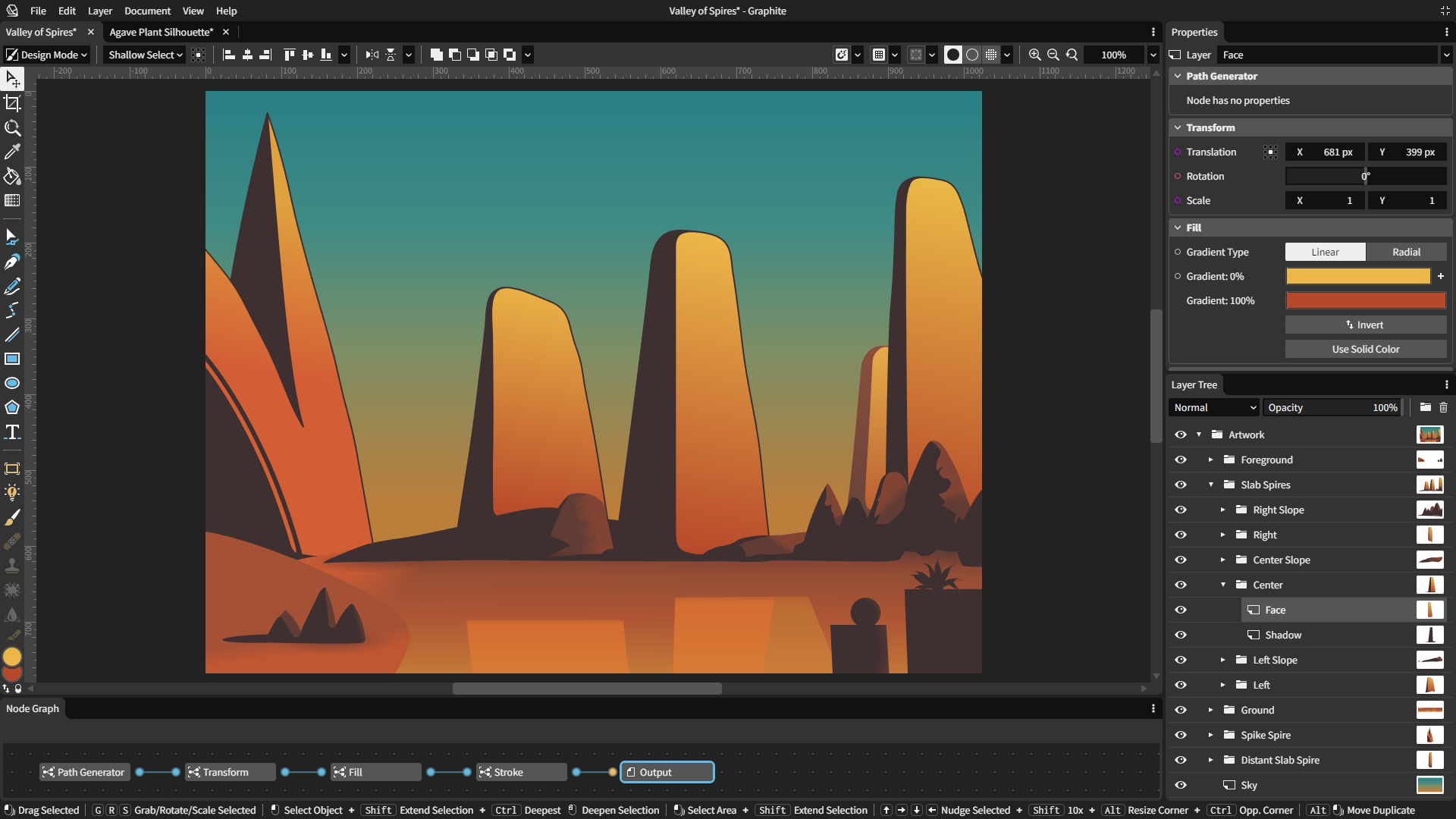Expand the Right Slope layer group

(x=1223, y=509)
